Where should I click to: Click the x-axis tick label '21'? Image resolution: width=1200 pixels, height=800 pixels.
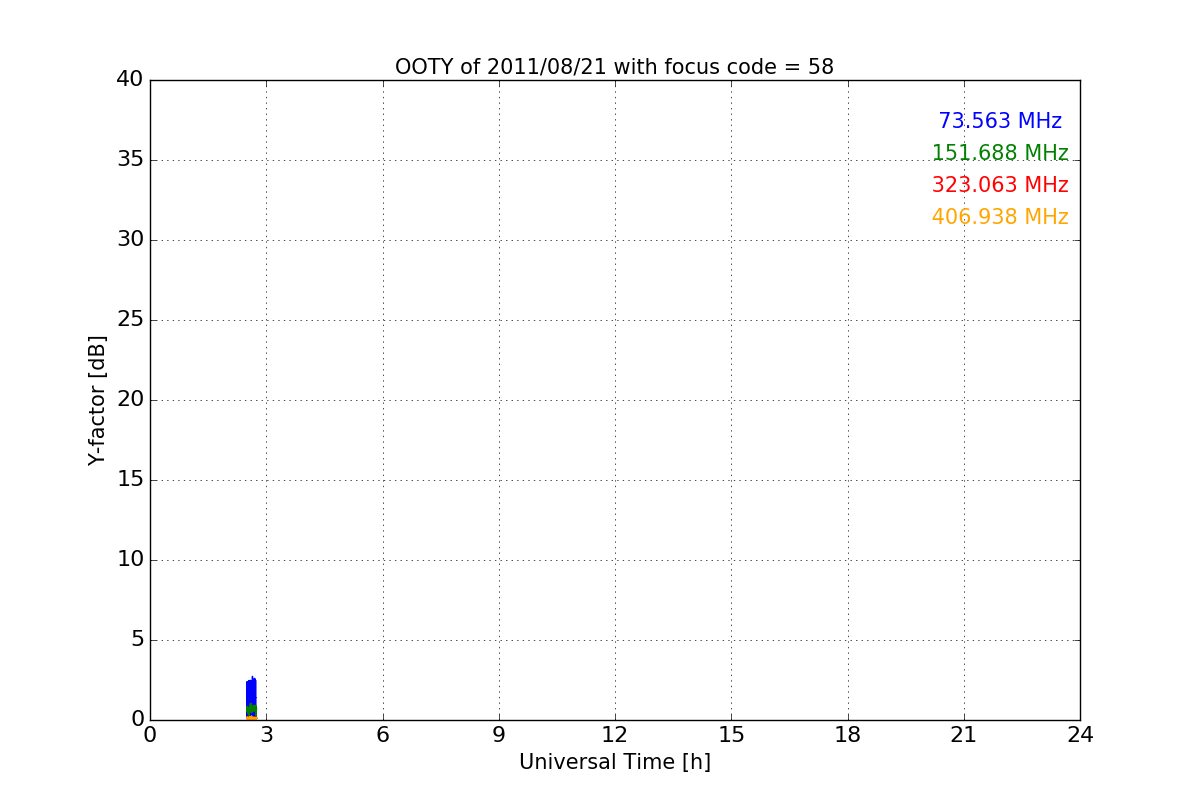pos(964,735)
